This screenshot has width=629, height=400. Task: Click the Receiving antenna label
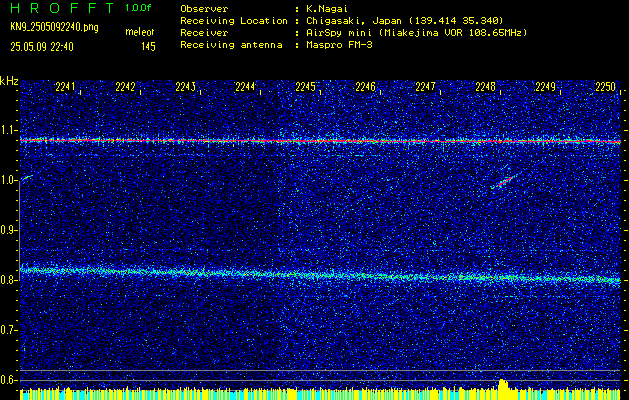231,45
